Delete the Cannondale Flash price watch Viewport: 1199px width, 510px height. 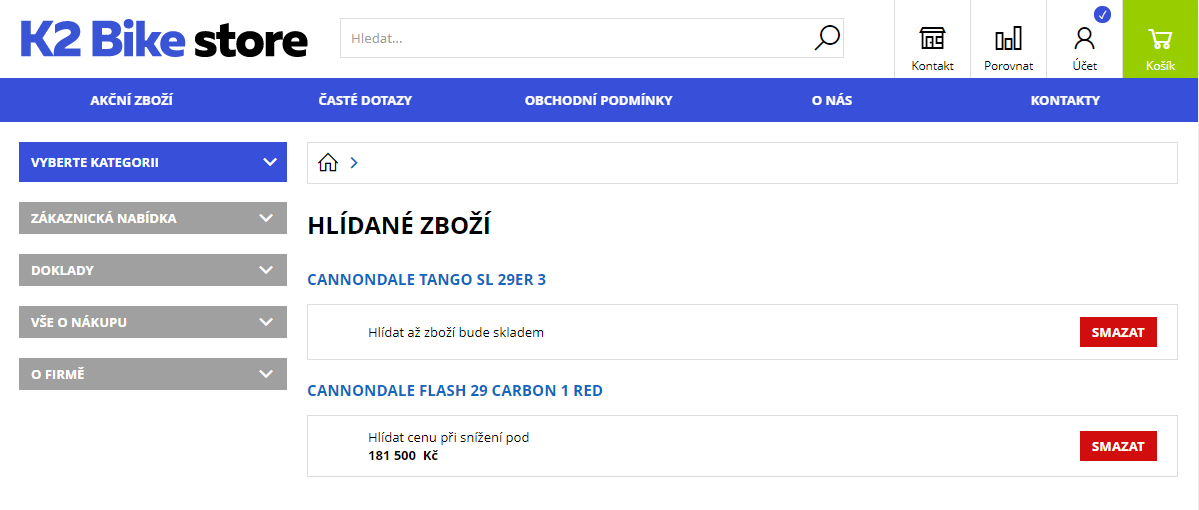click(x=1117, y=446)
